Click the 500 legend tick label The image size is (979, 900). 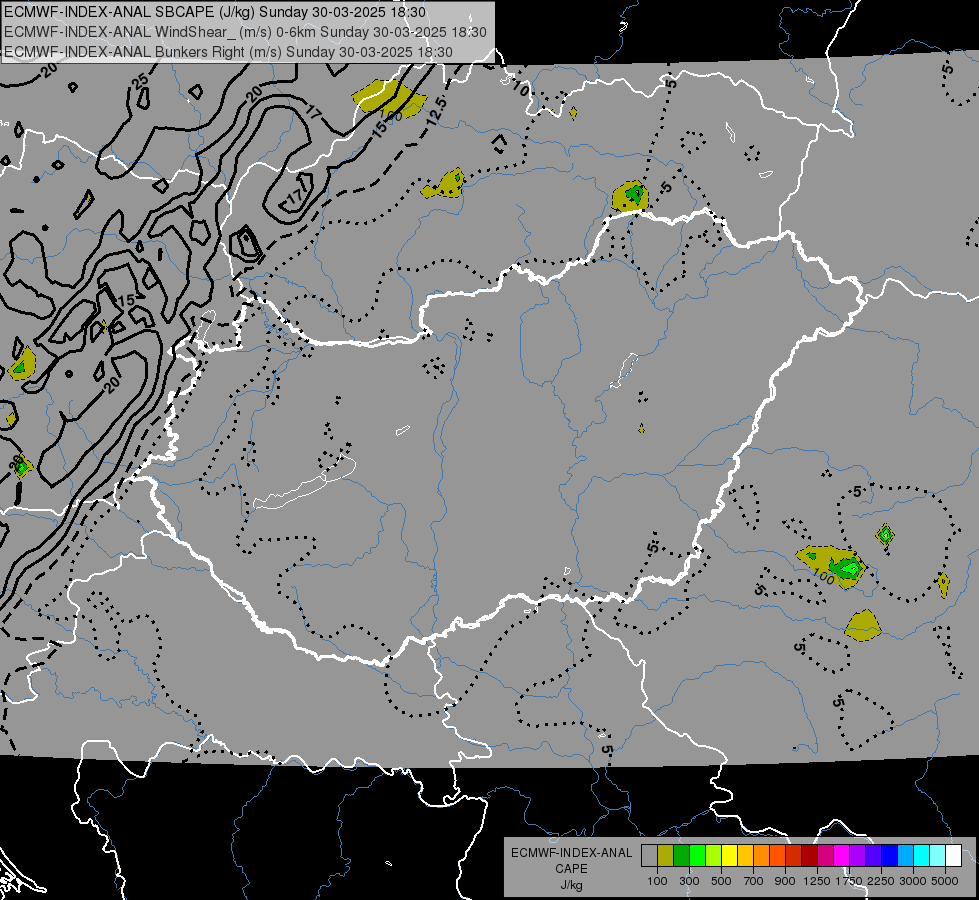click(721, 881)
